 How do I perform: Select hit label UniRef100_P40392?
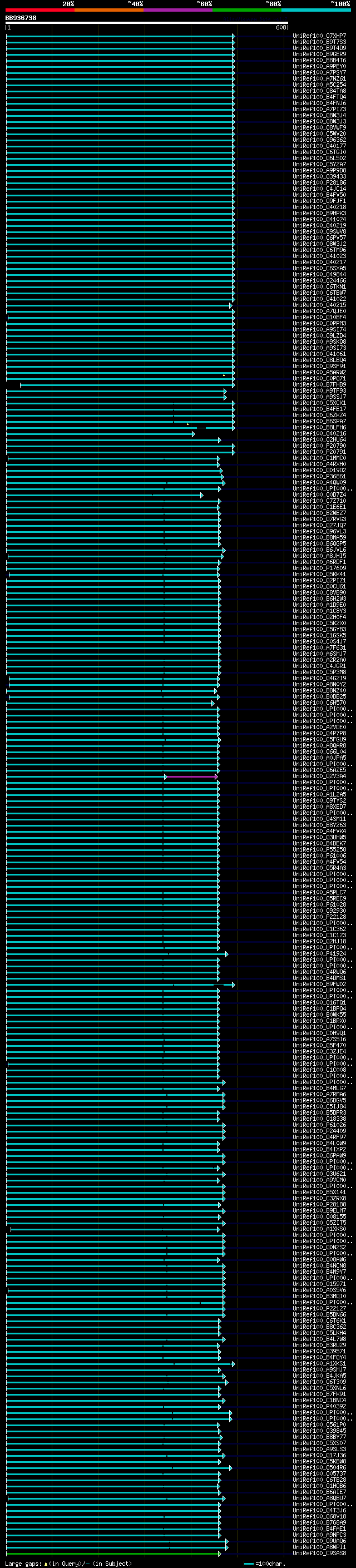[319, 1407]
